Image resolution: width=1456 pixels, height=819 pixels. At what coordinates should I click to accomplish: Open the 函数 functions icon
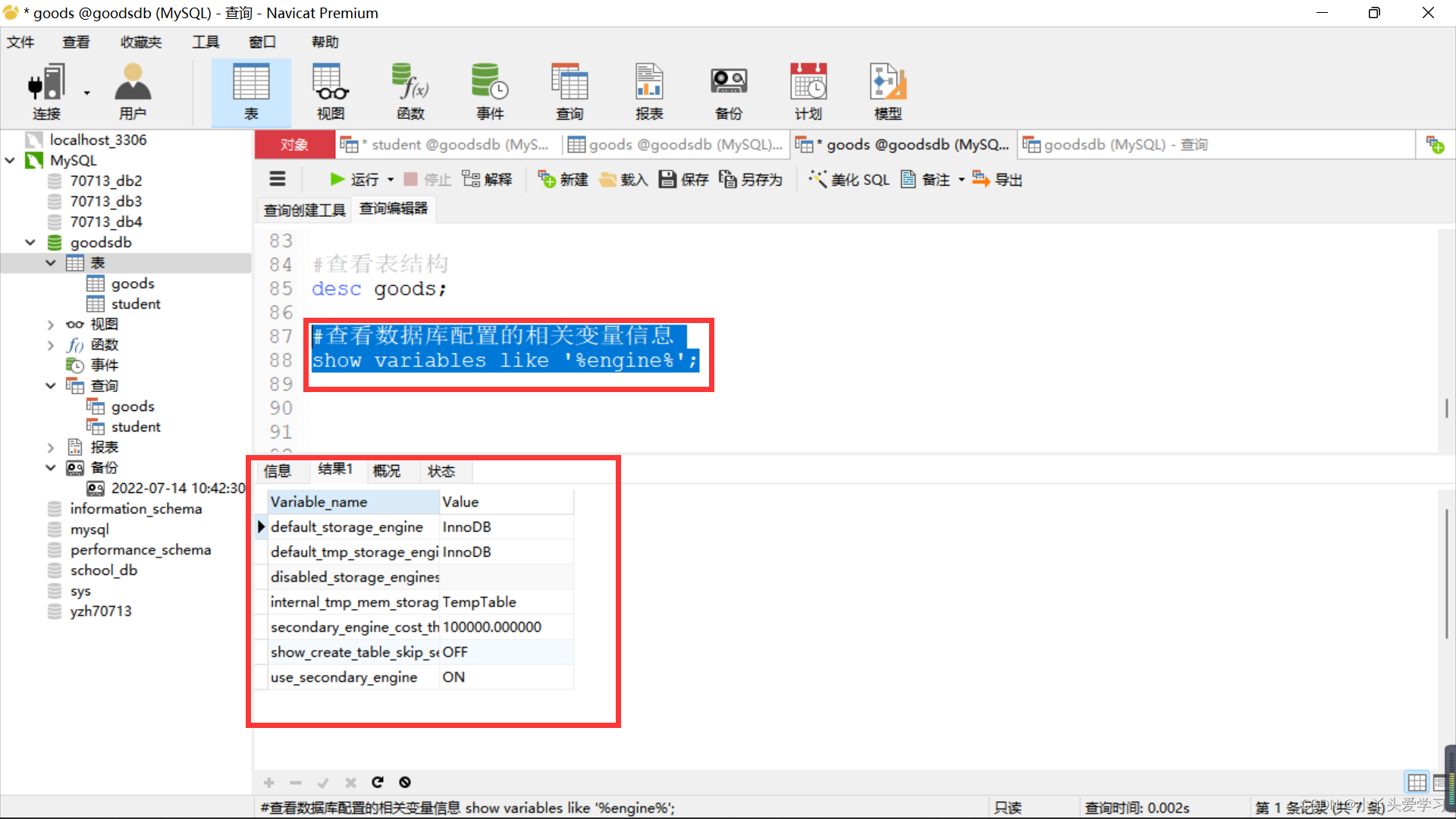410,92
